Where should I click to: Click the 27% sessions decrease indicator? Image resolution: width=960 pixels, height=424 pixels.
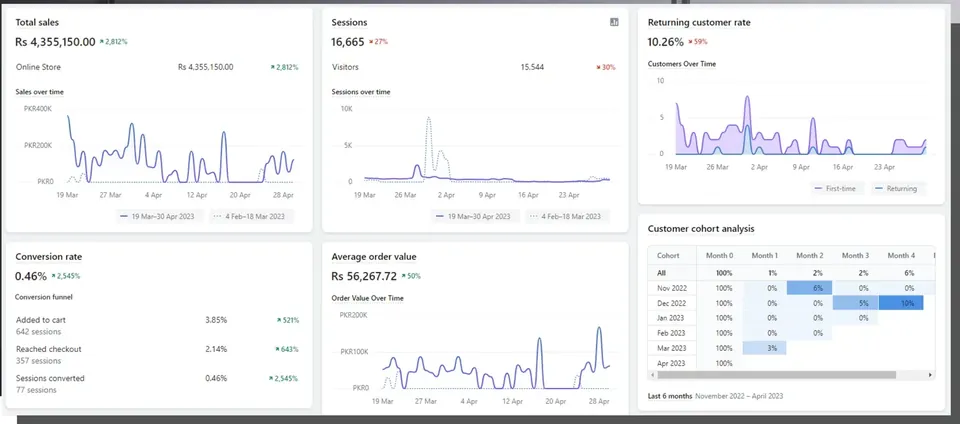point(378,42)
